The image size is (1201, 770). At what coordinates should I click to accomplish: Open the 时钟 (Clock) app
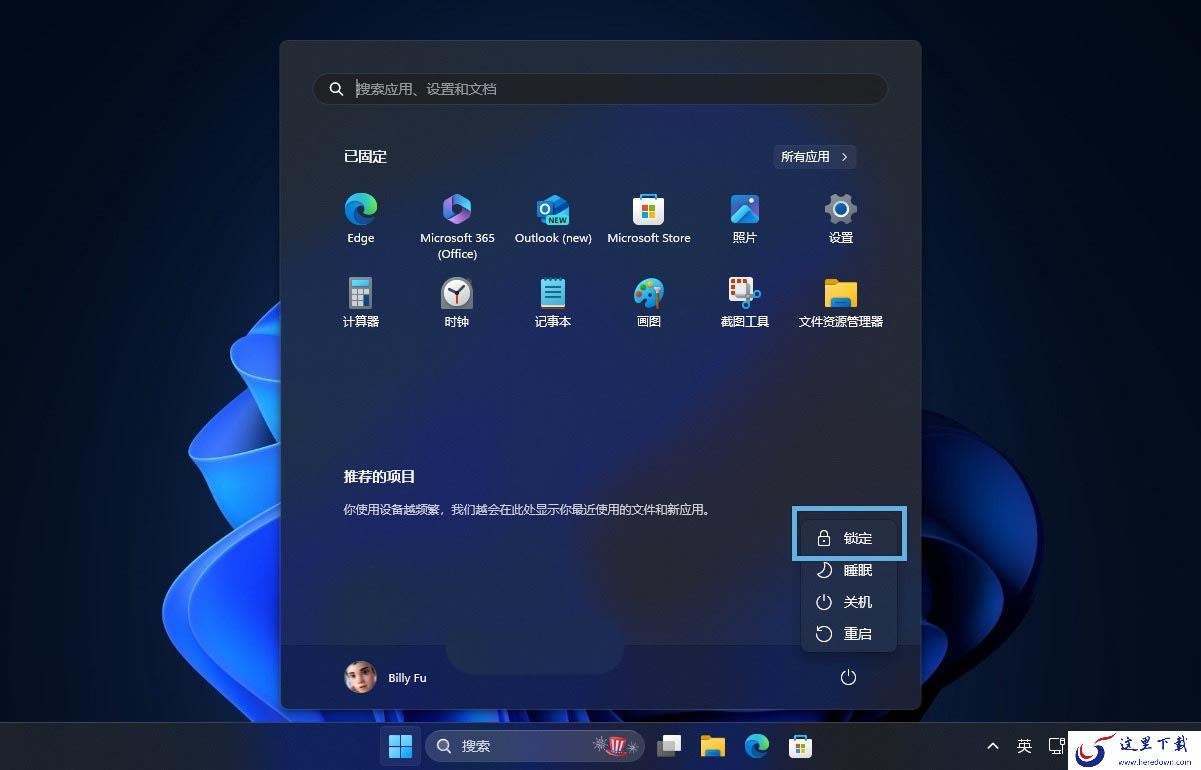coord(457,303)
